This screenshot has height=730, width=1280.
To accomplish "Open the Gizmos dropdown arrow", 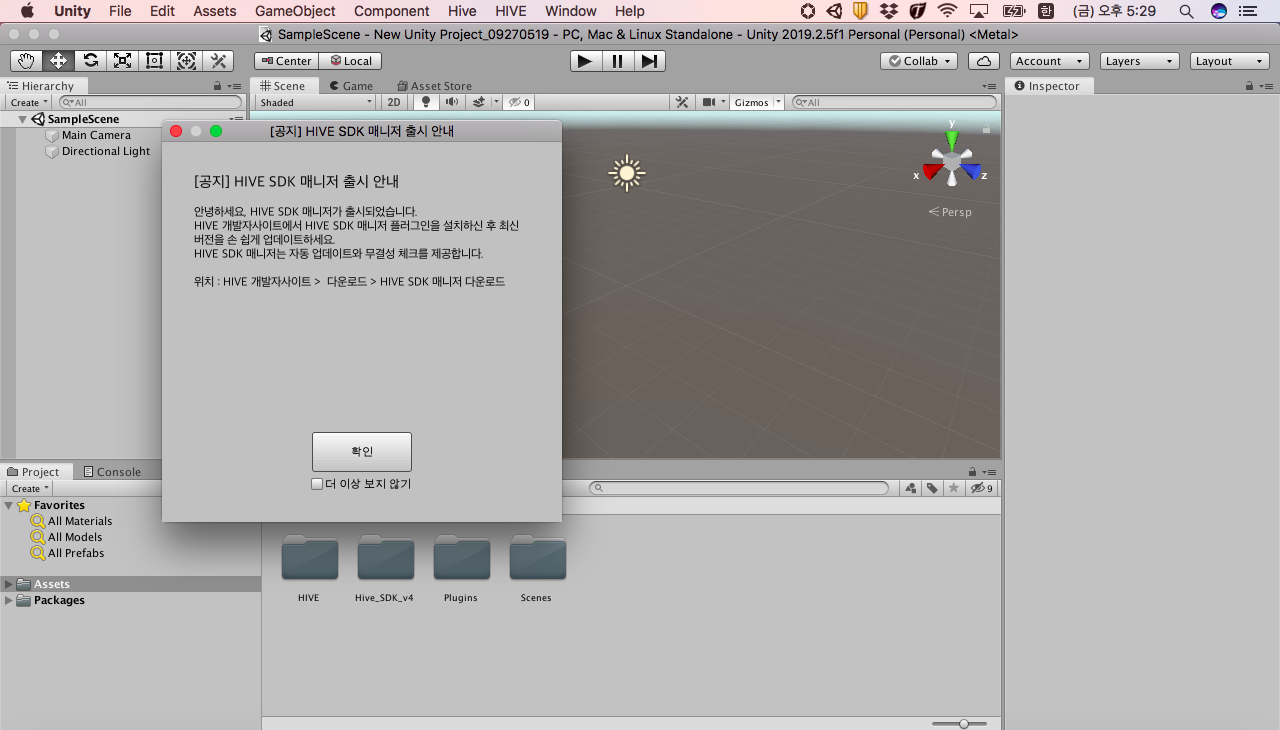I will (778, 102).
